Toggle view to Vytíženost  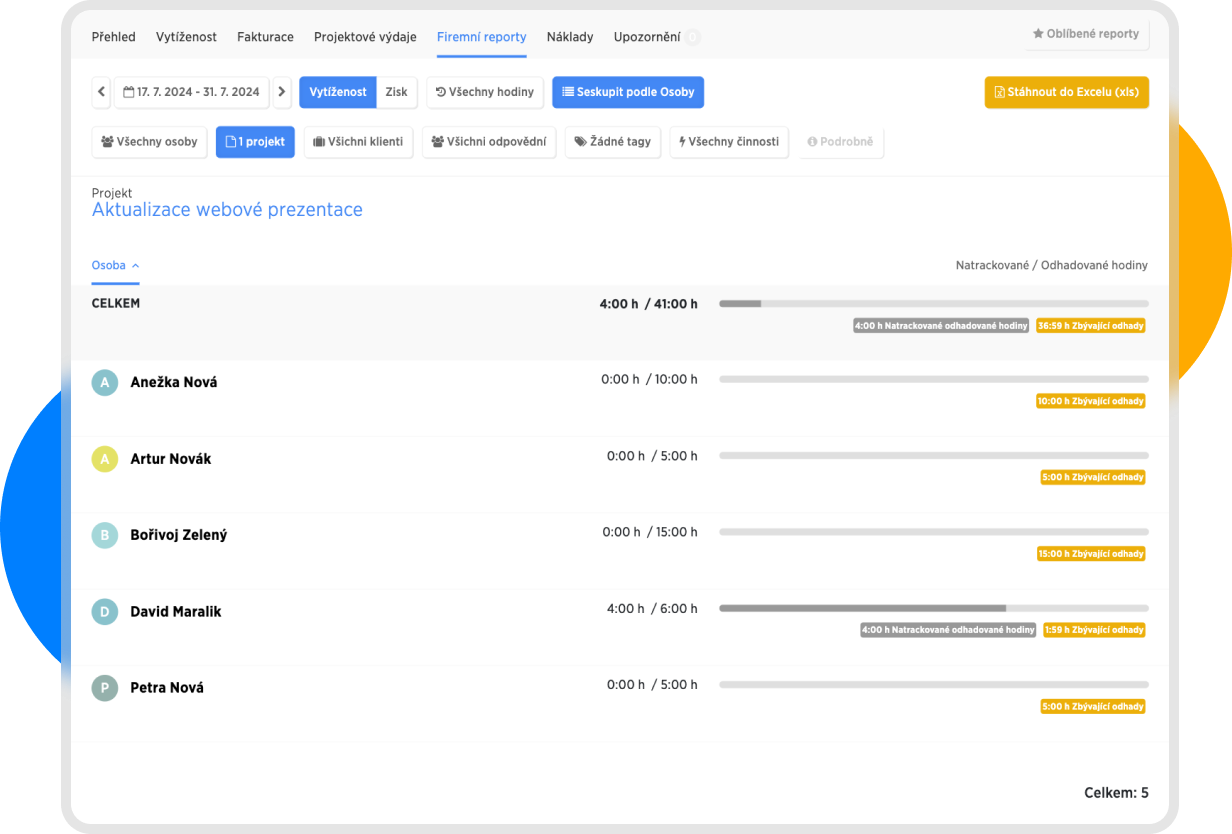point(338,92)
